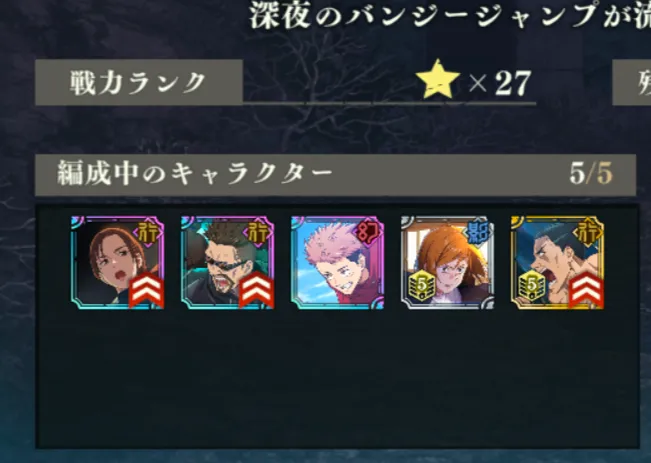Screen dimensions: 651x463
Task: Select the brown-haired woman character portrait
Action: click(x=117, y=262)
